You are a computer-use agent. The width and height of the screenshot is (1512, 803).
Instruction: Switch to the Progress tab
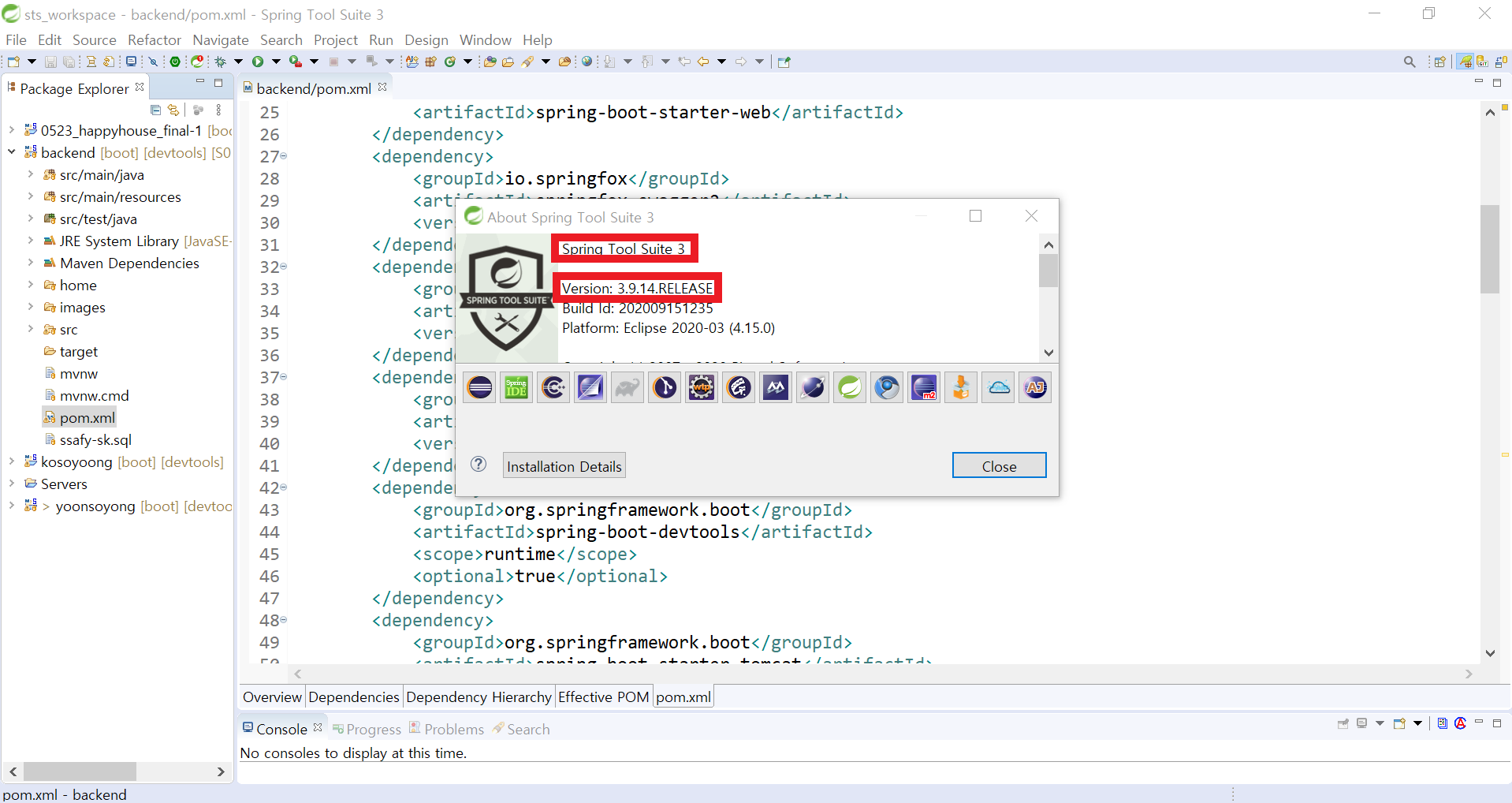367,729
